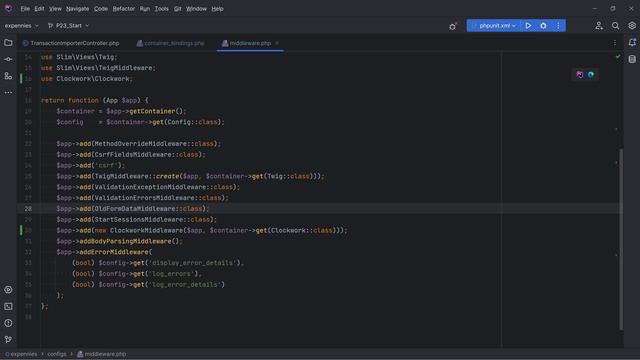Open the Git tool window
This screenshot has width=640, height=360.
tap(8, 340)
